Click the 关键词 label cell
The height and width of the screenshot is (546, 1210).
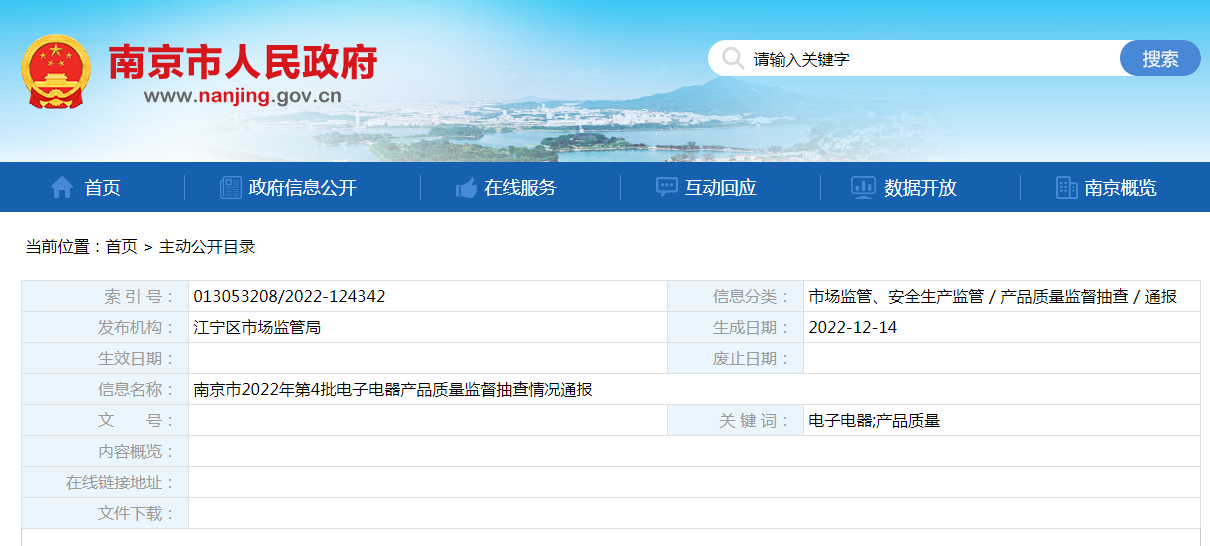[x=736, y=420]
